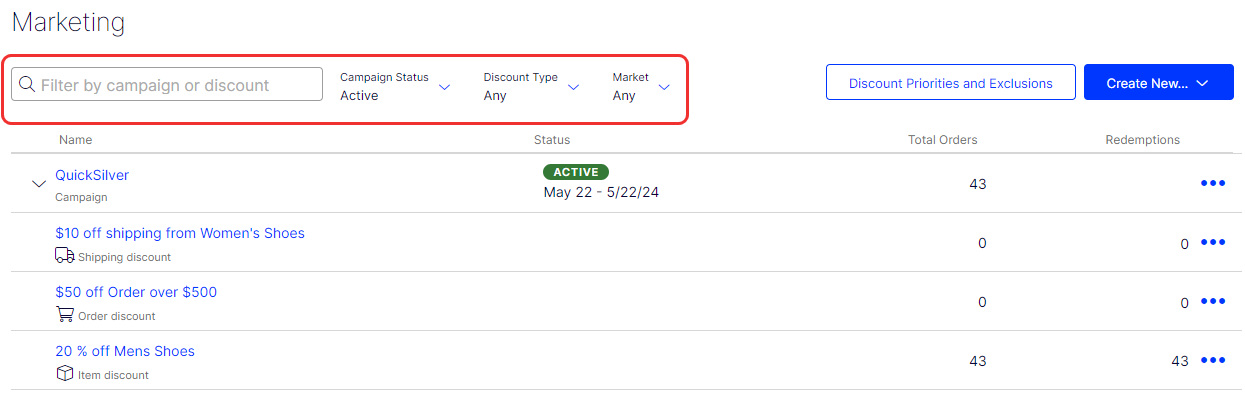This screenshot has width=1245, height=393.
Task: Open 20 % off Mens Shoes discount
Action: click(125, 351)
